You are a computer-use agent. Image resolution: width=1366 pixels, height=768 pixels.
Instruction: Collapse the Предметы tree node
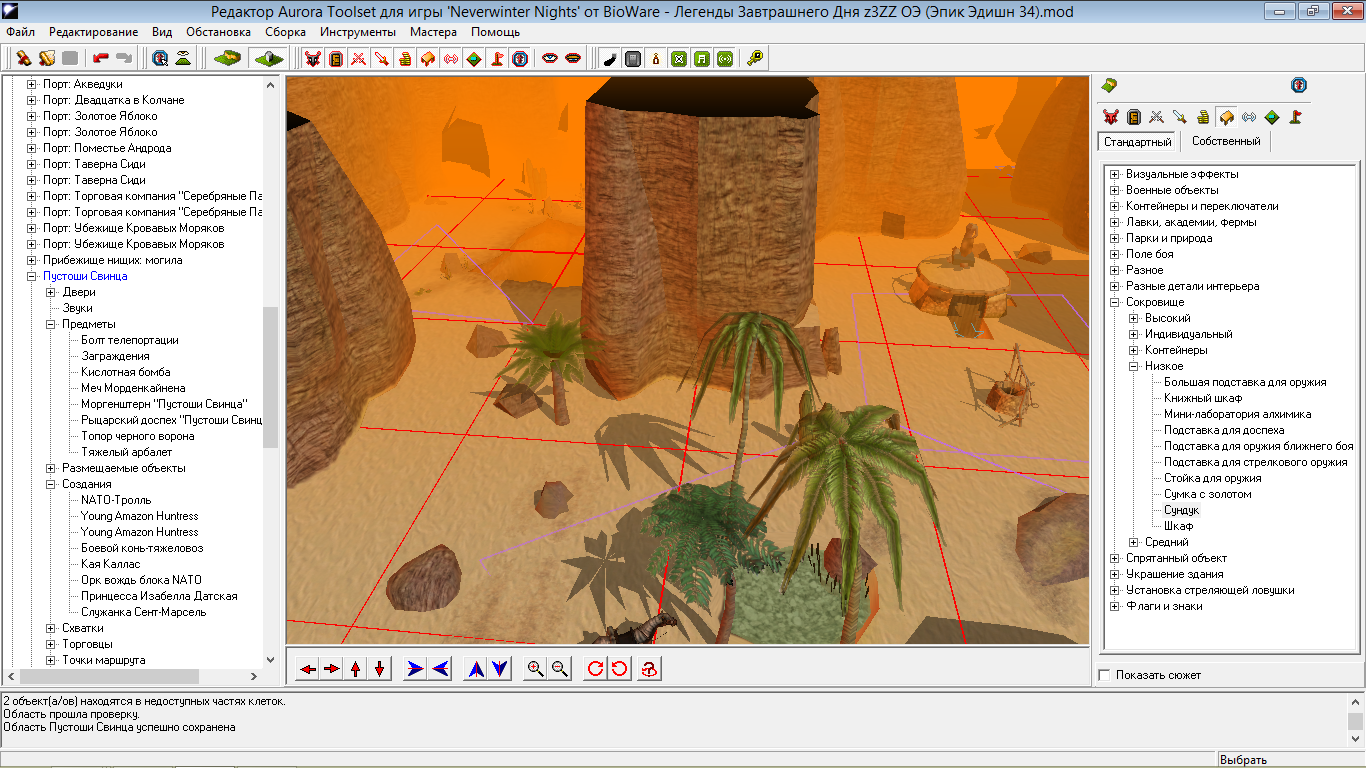(x=51, y=324)
